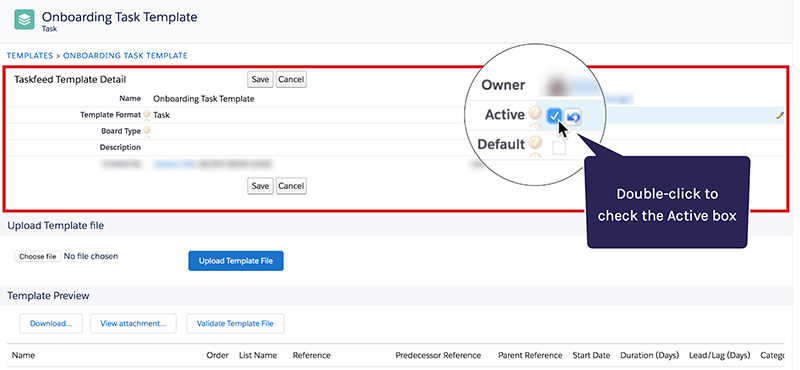
Task: Click the Template Format value 'Task'
Action: pos(161,115)
